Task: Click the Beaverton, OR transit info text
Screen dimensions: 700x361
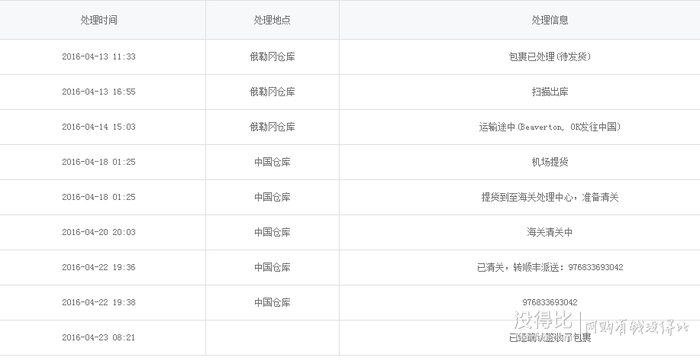Action: (550, 127)
